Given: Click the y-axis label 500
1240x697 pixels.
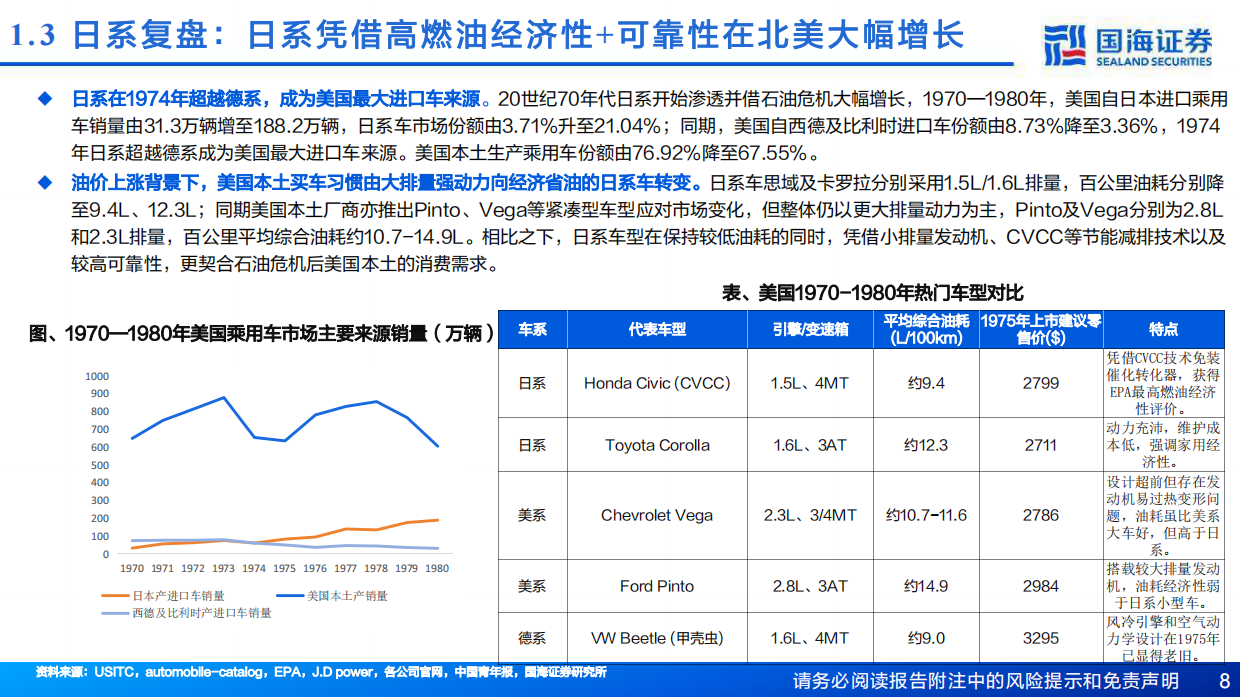Looking at the screenshot, I should [x=99, y=465].
